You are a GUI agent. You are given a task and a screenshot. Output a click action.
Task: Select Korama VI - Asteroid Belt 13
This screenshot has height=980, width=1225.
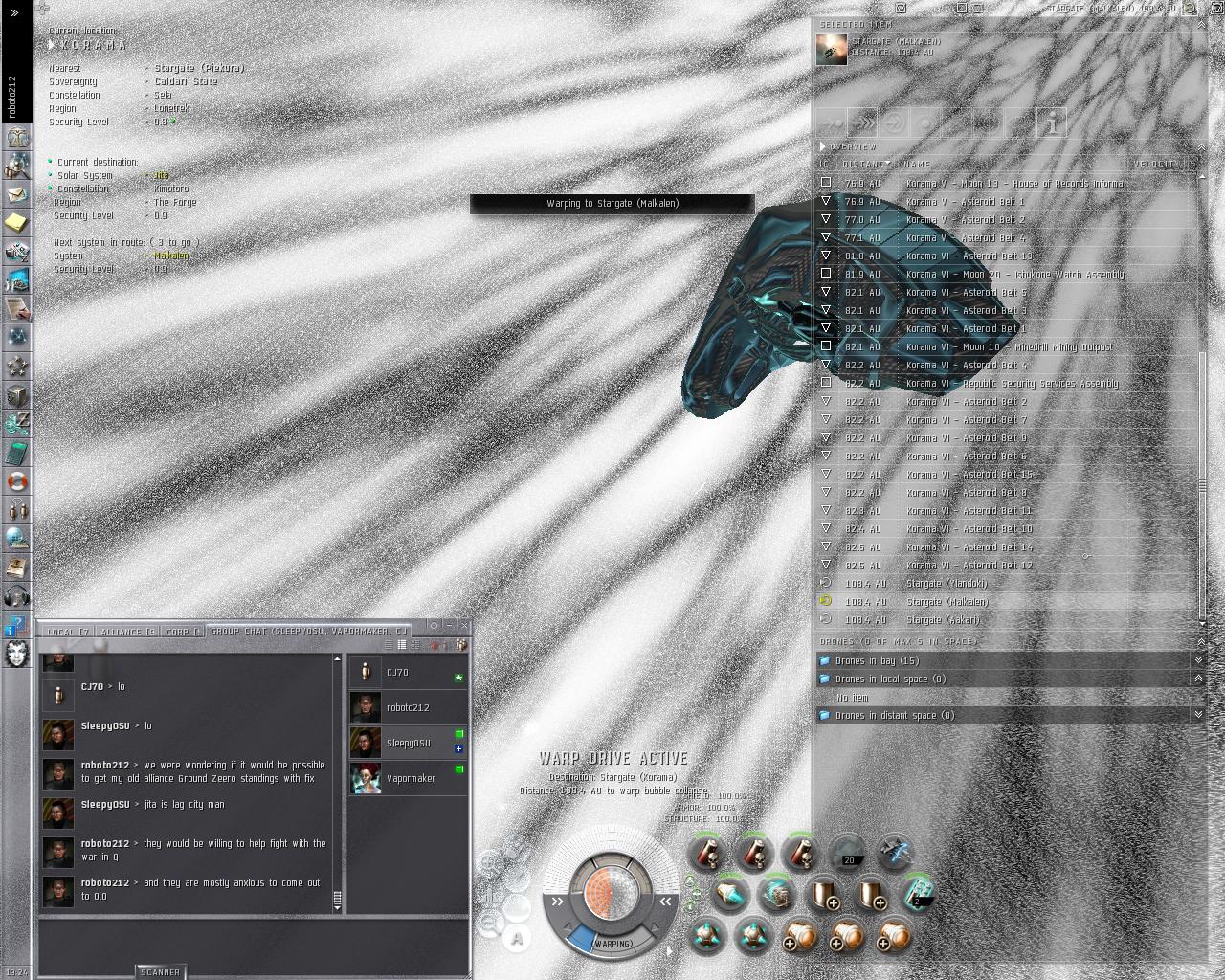pyautogui.click(x=1006, y=256)
